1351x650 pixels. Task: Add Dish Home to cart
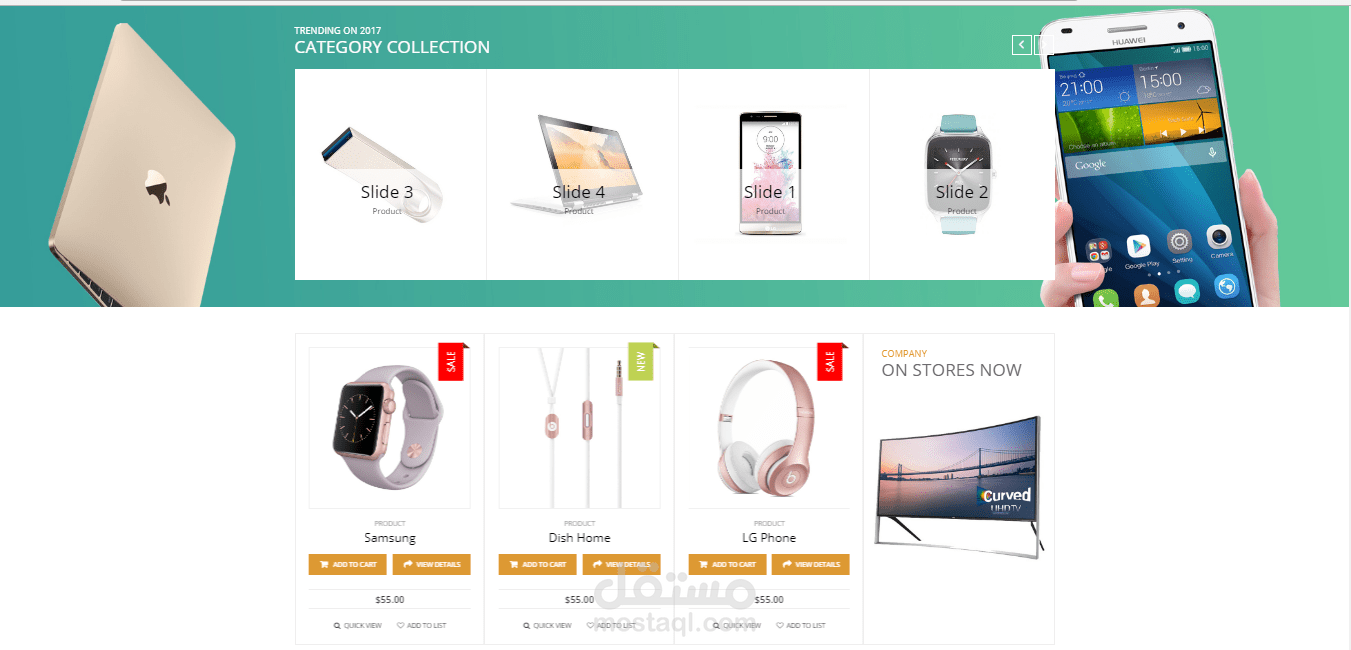[538, 564]
